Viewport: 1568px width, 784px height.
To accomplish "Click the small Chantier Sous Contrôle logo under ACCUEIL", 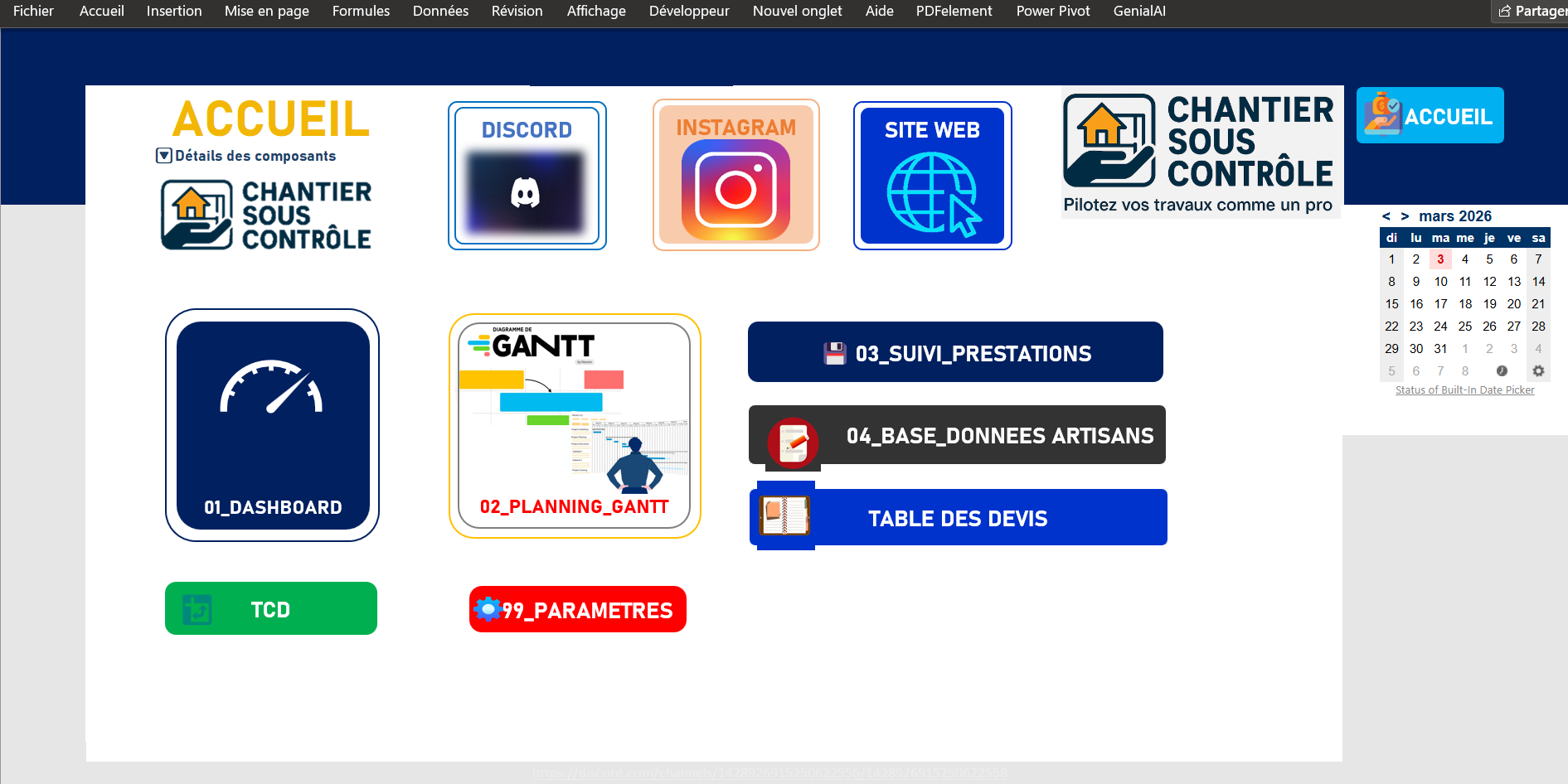I will 267,215.
